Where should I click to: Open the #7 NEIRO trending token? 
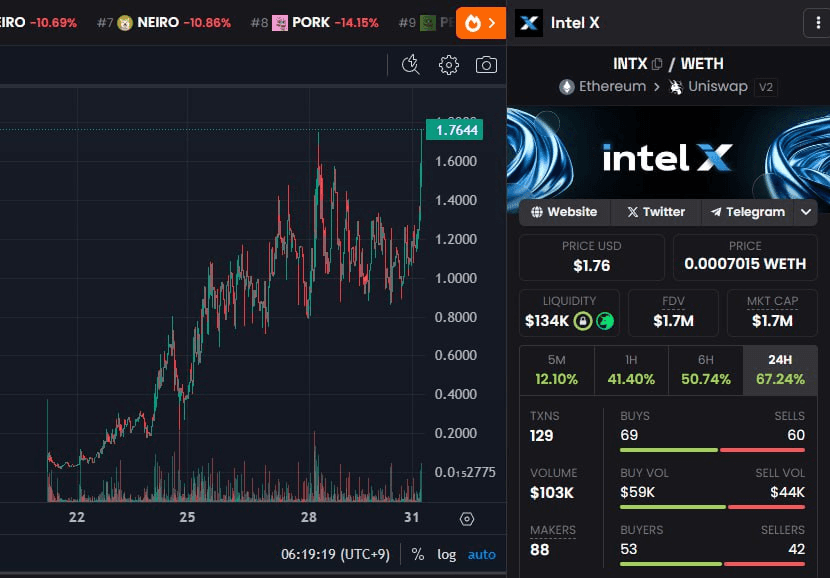172,22
